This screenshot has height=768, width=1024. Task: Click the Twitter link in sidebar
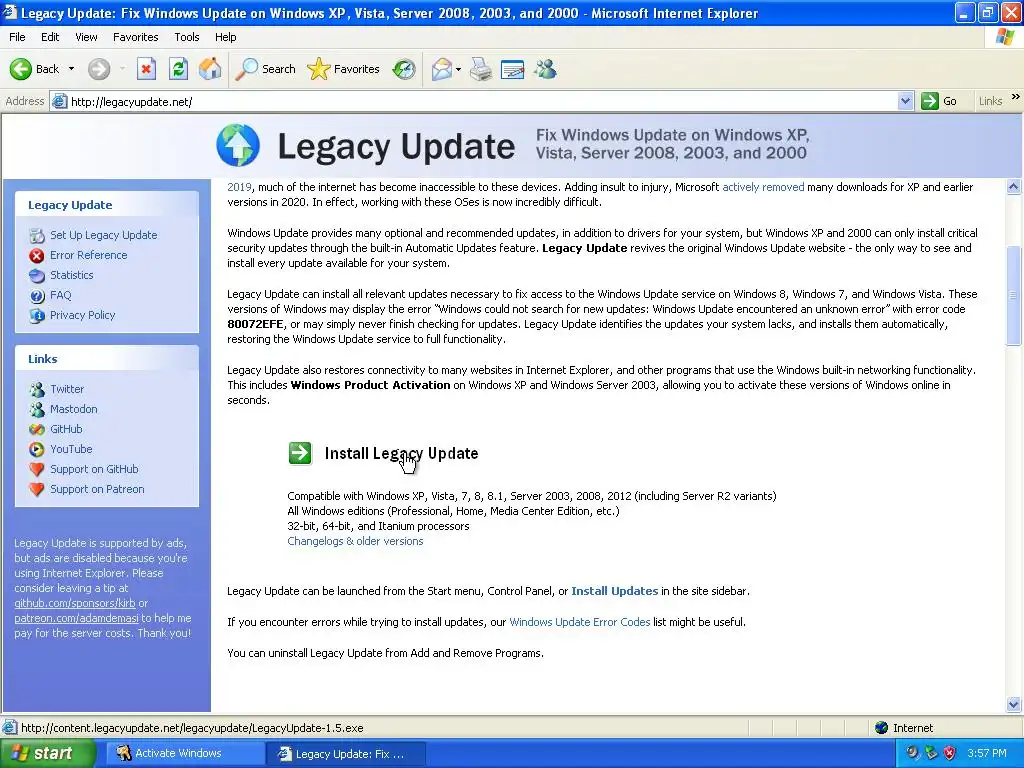tap(67, 389)
